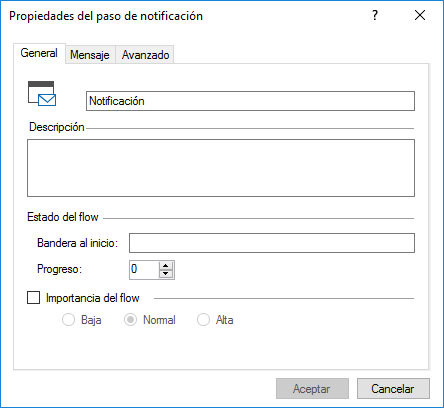Click the Cancelar button
This screenshot has width=444, height=408.
tap(393, 389)
